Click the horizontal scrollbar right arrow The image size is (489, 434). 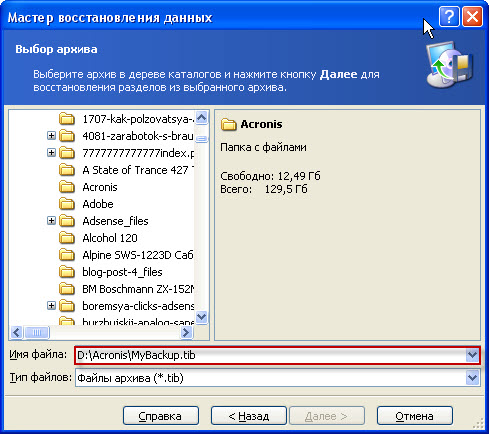pos(187,332)
